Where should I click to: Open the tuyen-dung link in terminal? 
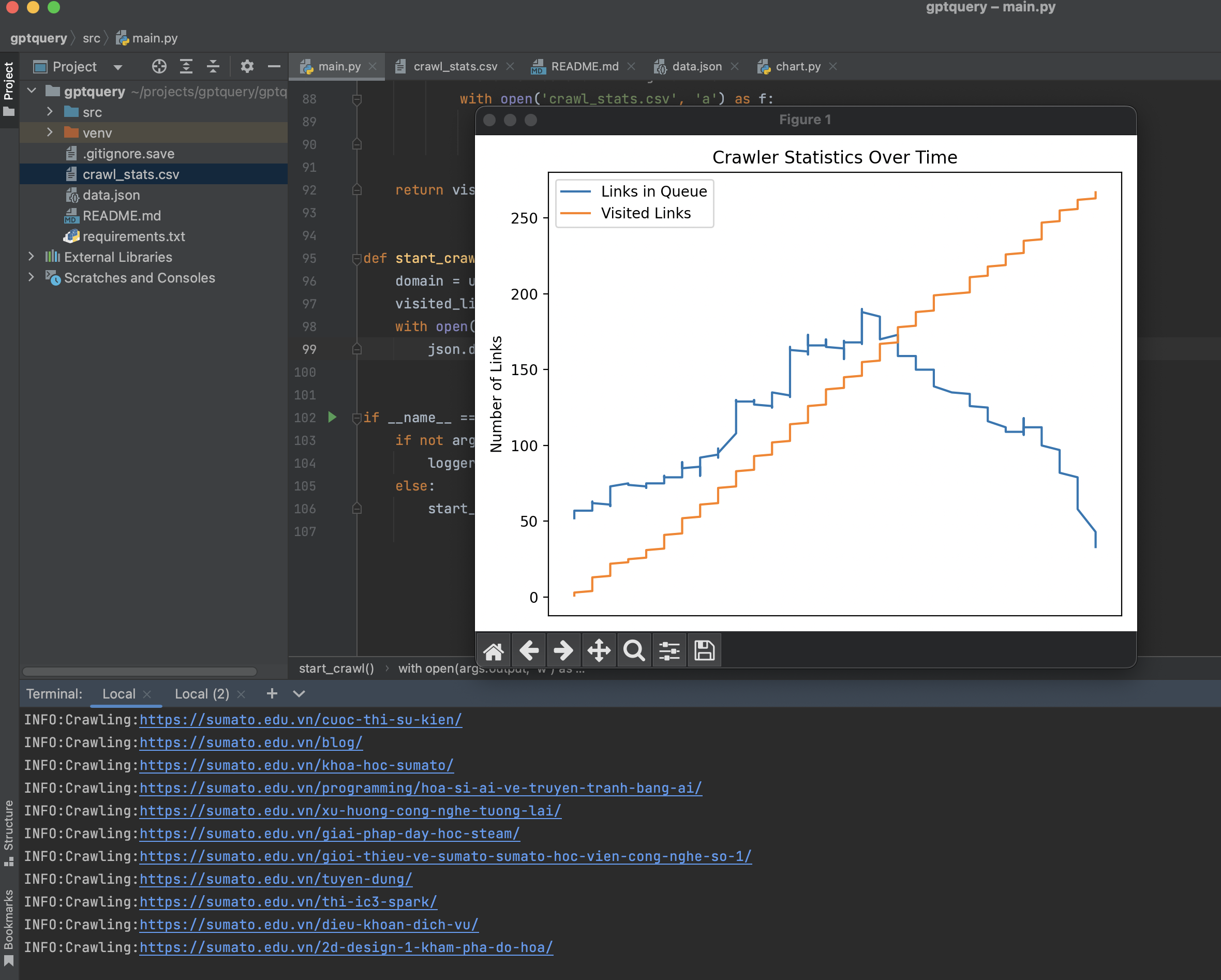(x=276, y=879)
